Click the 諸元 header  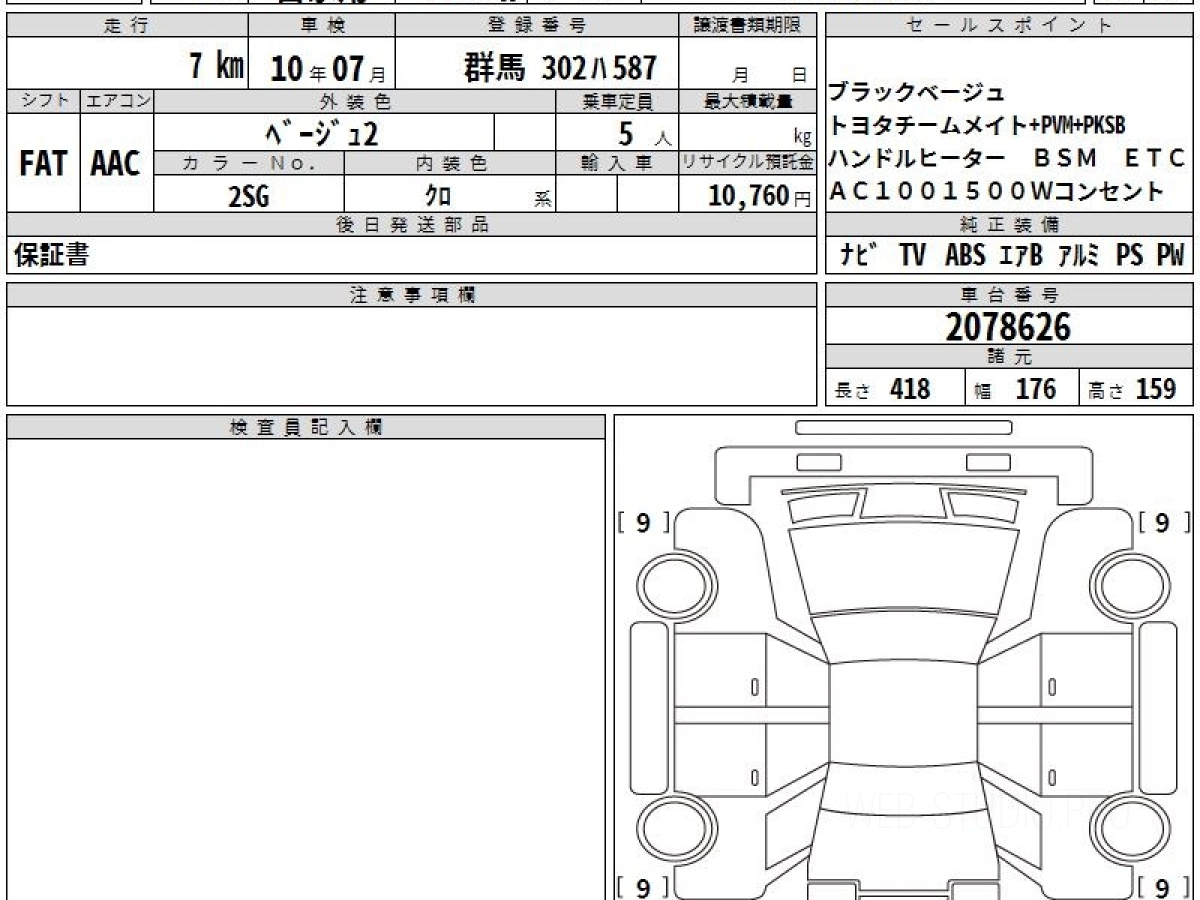point(1009,357)
